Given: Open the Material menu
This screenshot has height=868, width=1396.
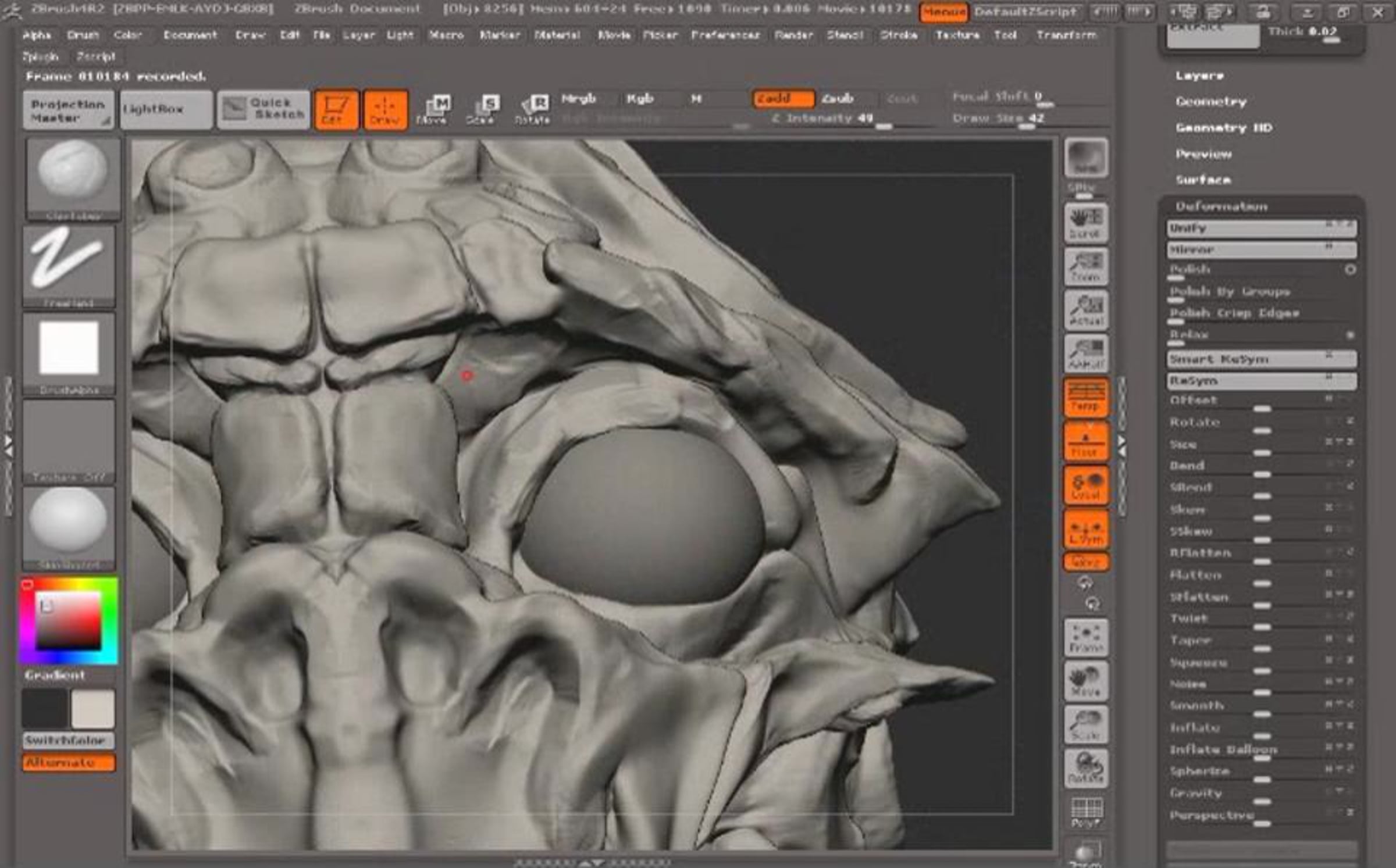Looking at the screenshot, I should pyautogui.click(x=557, y=35).
